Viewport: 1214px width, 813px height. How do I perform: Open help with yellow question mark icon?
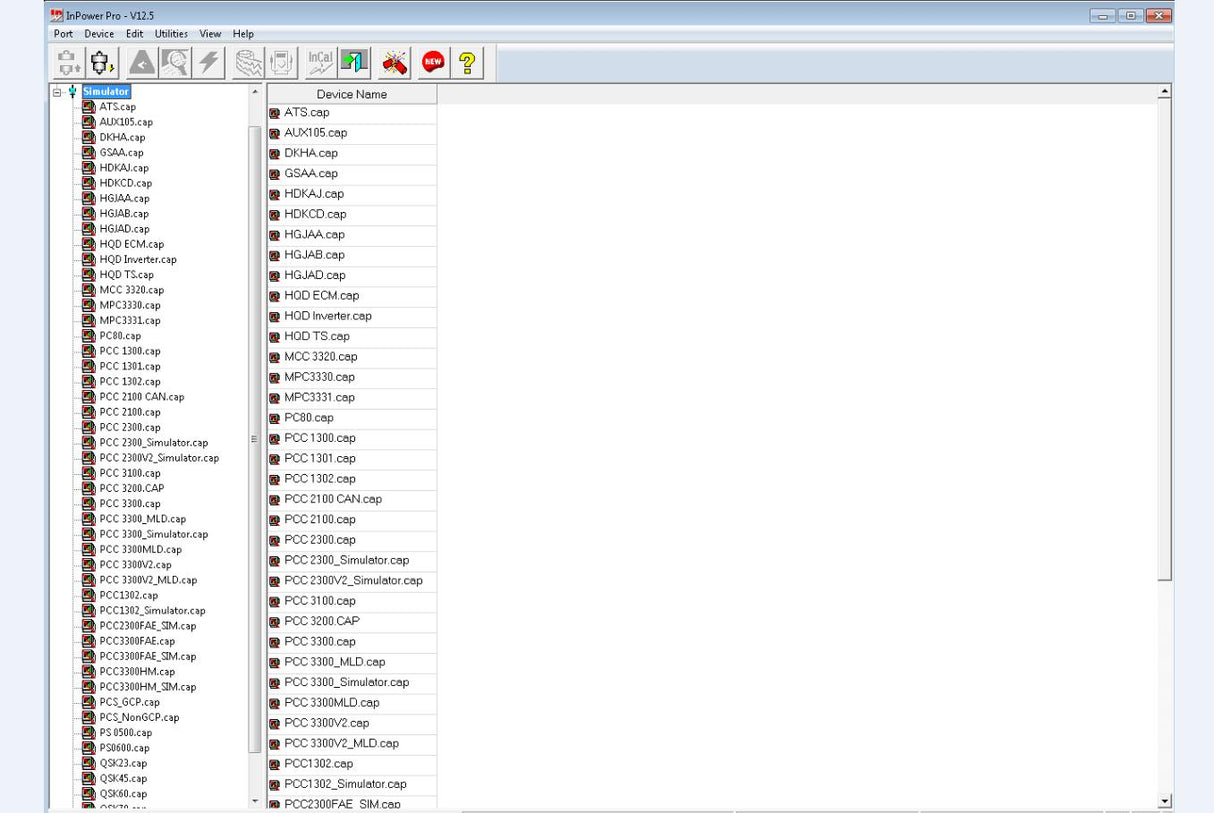tap(466, 63)
